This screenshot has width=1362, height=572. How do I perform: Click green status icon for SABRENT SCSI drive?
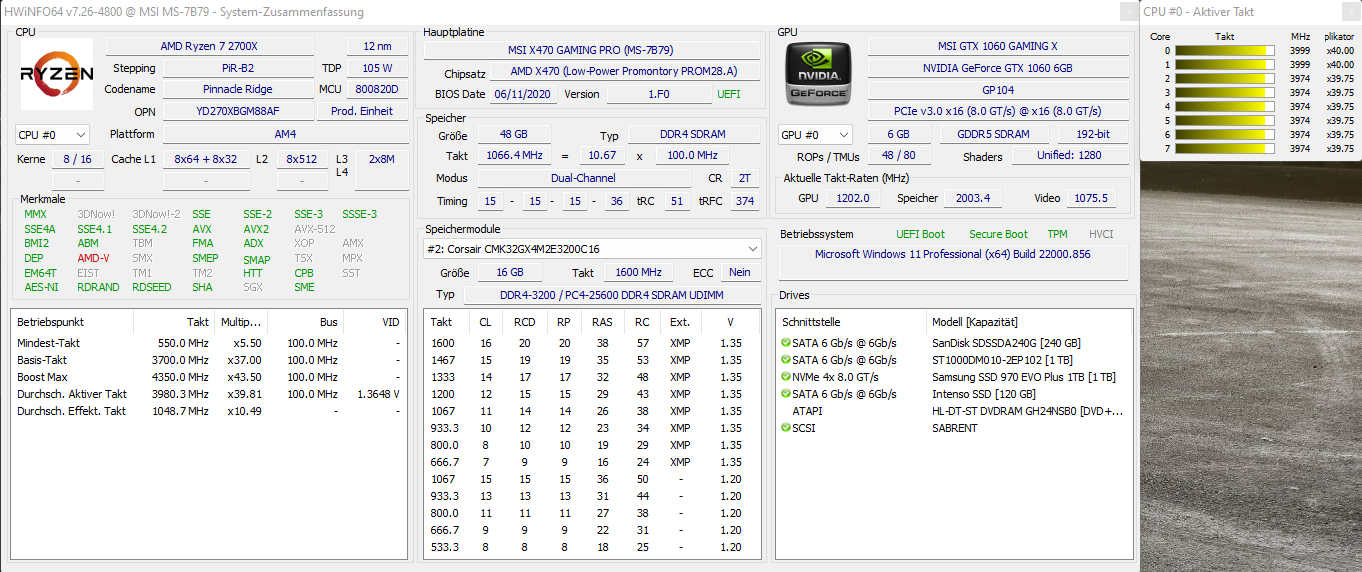[x=785, y=428]
